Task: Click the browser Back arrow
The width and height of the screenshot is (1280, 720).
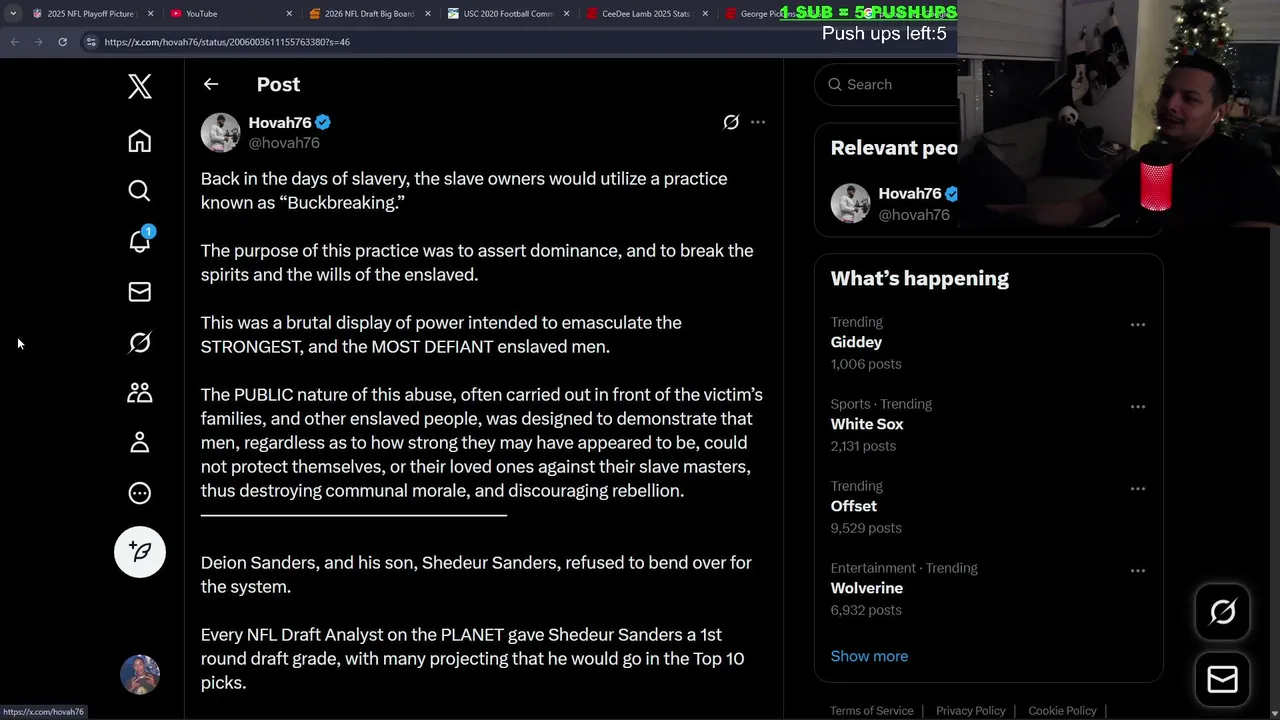Action: (14, 42)
